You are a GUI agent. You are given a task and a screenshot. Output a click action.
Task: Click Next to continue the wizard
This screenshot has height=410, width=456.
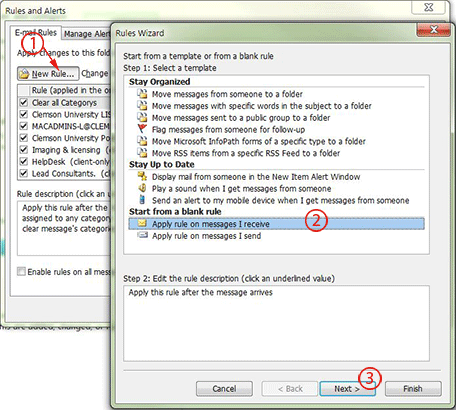point(347,389)
